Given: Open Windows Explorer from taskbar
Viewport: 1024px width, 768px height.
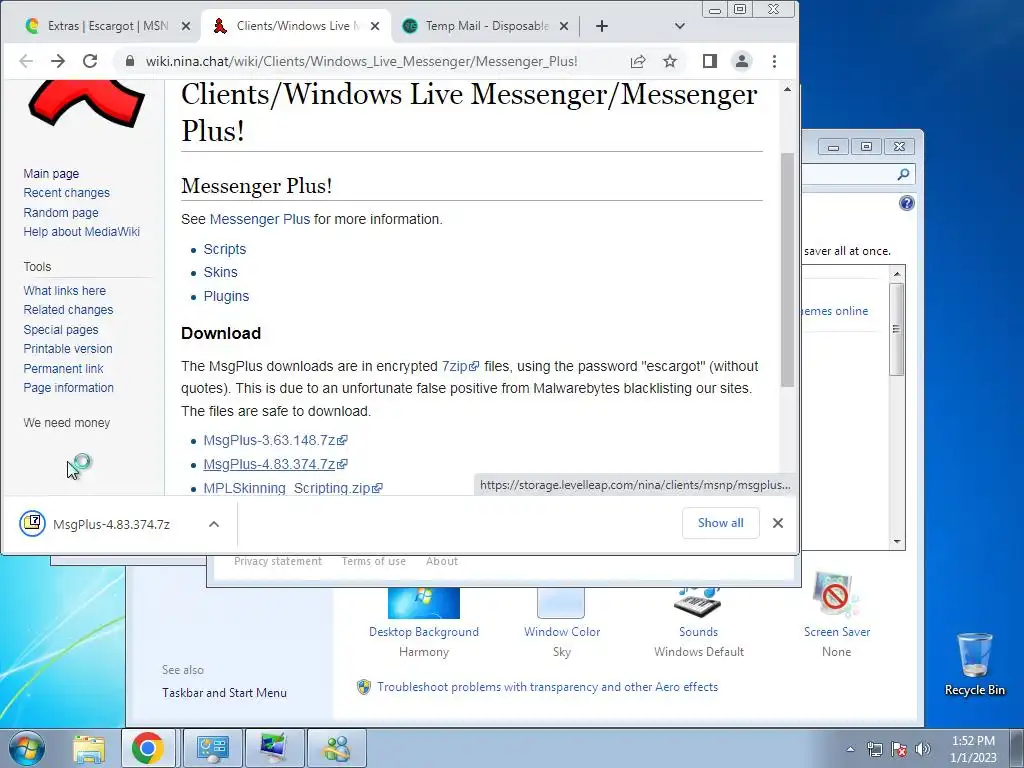Looking at the screenshot, I should (89, 748).
